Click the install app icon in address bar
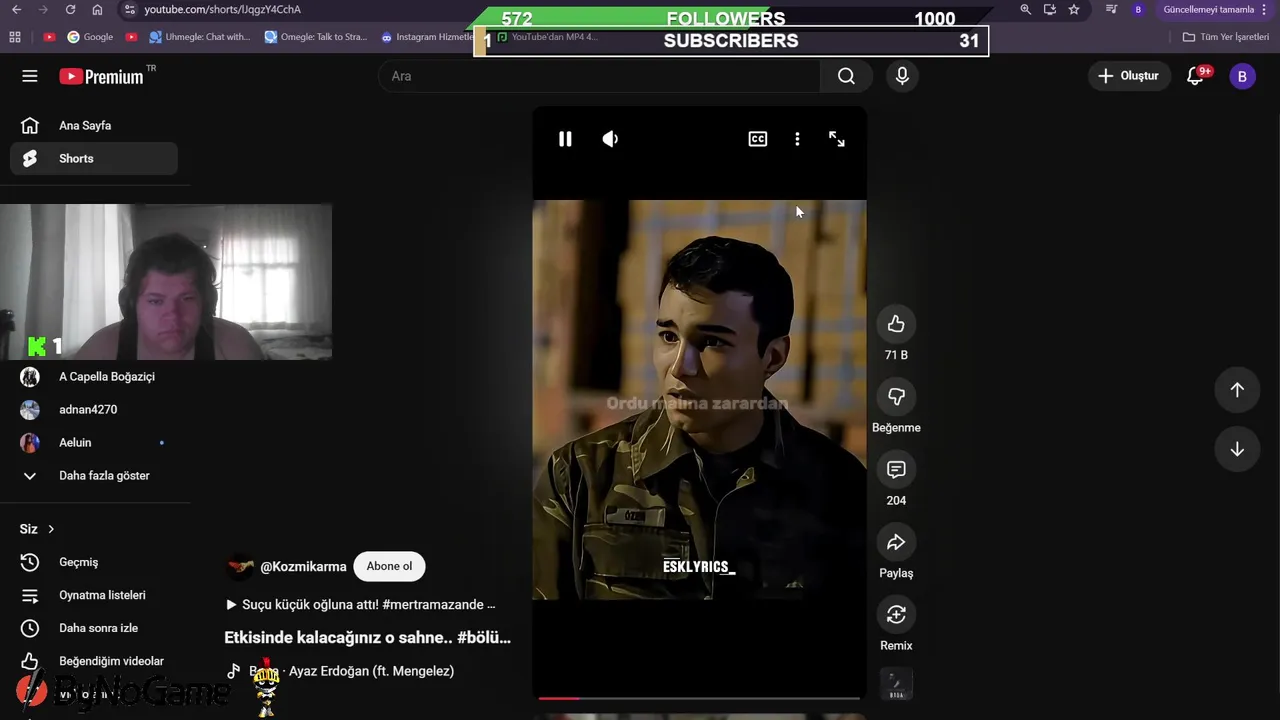The height and width of the screenshot is (720, 1280). pos(1050,9)
